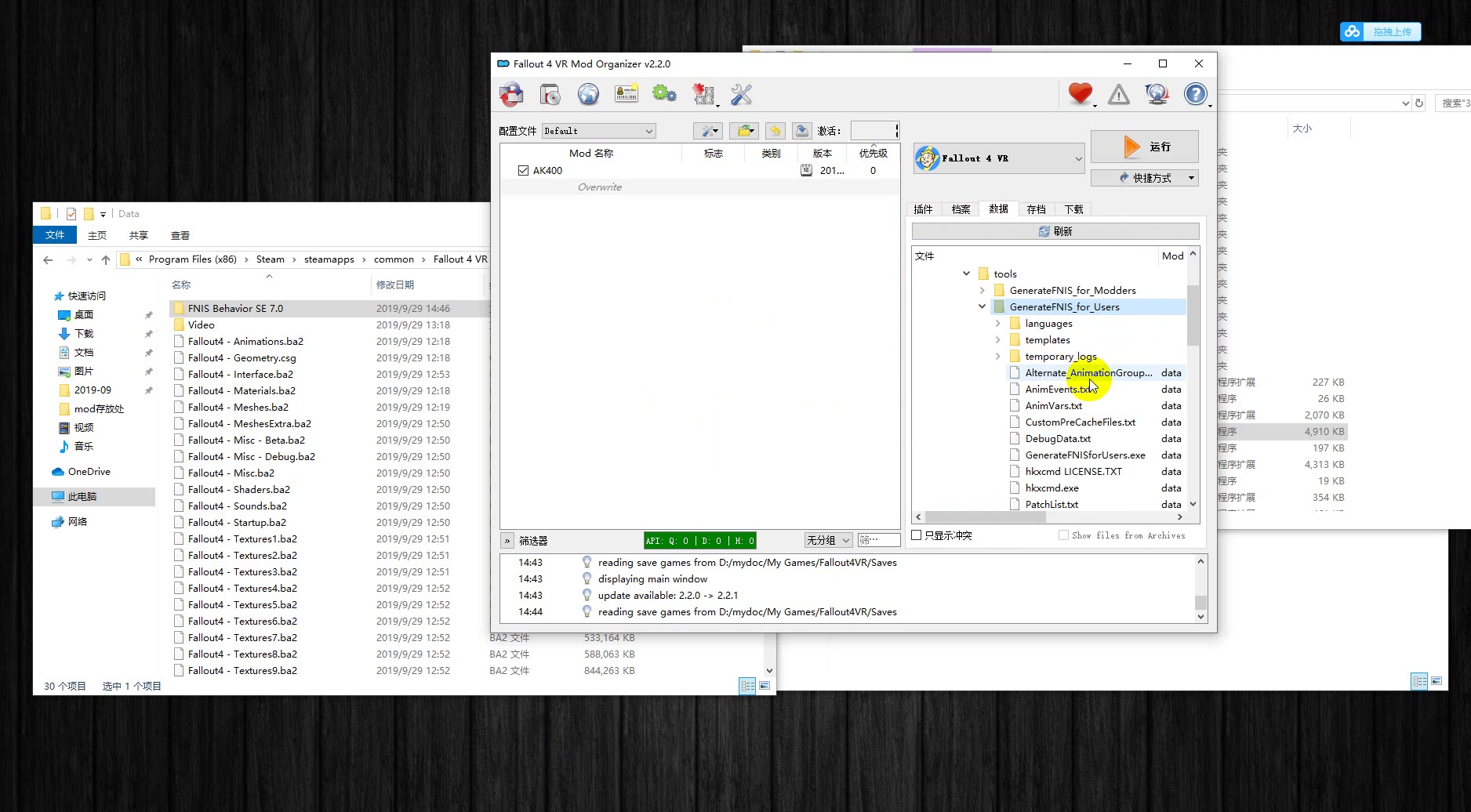Open the Fallout 4 VR executable dropdown
The height and width of the screenshot is (812, 1471).
(x=999, y=158)
